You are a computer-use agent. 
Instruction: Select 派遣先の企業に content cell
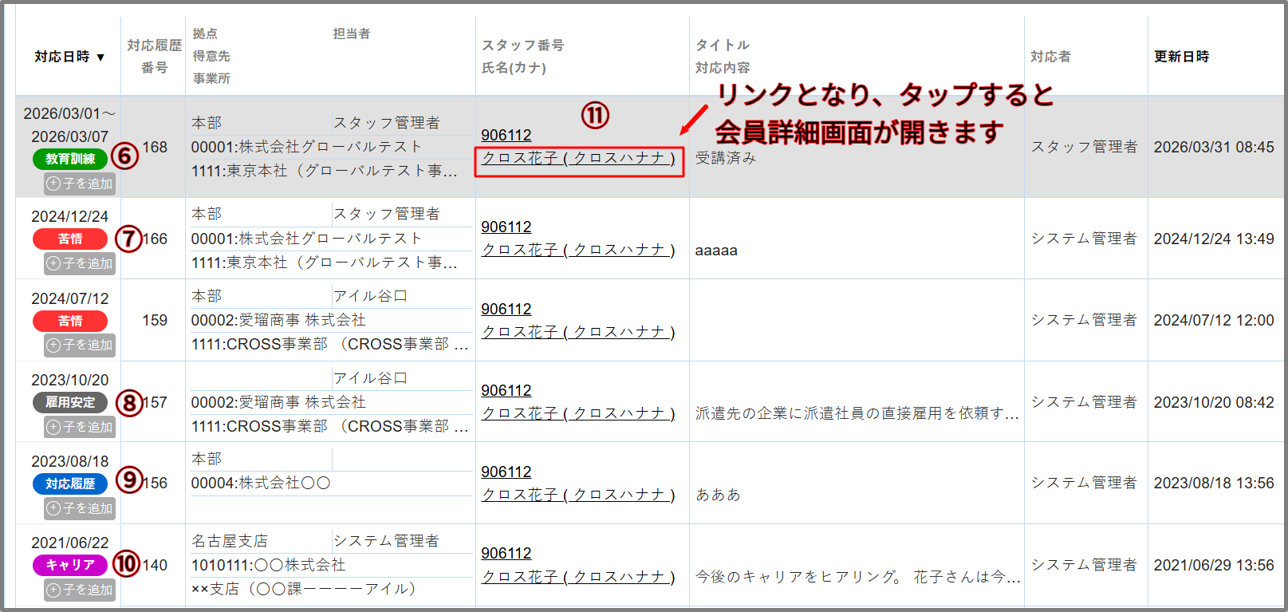point(857,413)
